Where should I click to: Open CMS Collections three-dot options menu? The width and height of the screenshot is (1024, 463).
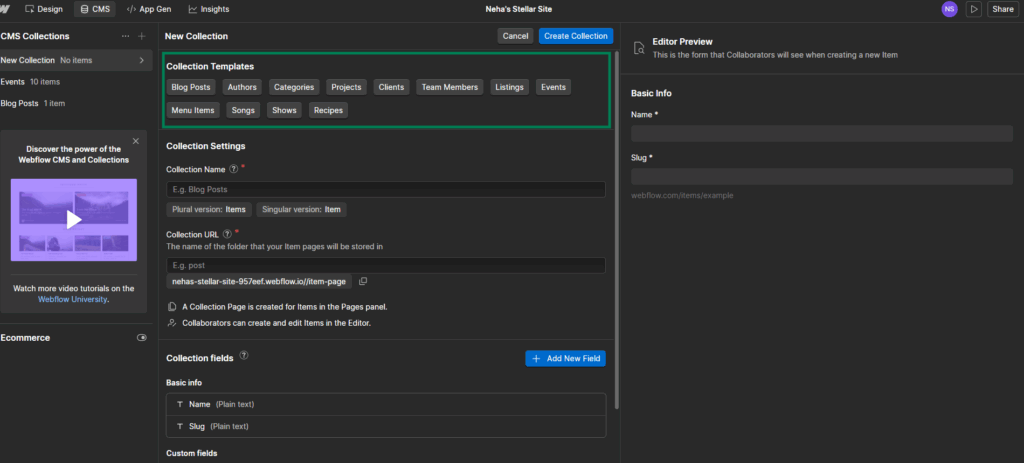pyautogui.click(x=125, y=36)
